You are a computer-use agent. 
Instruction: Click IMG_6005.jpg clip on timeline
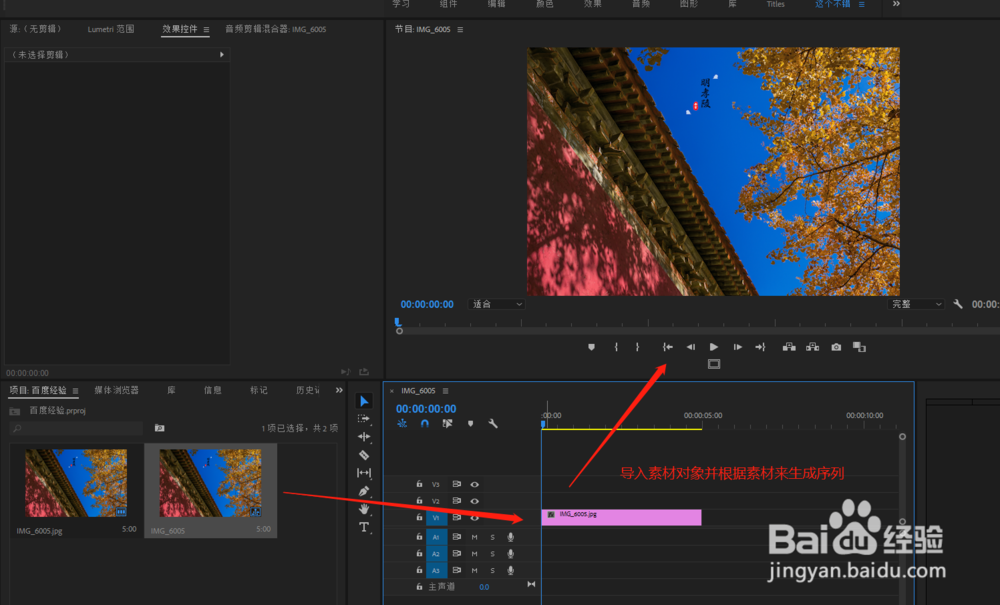click(621, 517)
